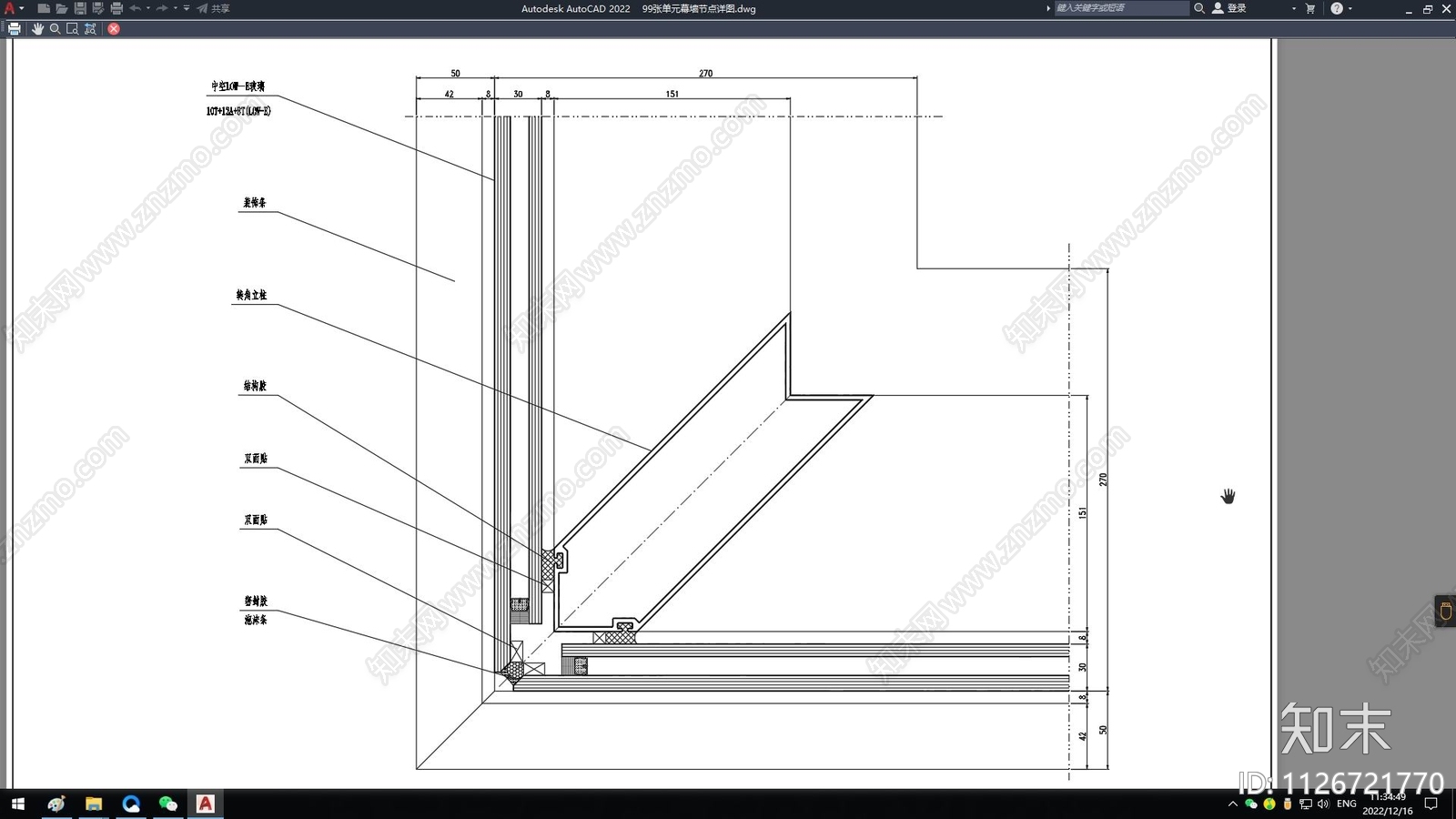
Task: Click the USB safely remove tray icon
Action: (1287, 804)
